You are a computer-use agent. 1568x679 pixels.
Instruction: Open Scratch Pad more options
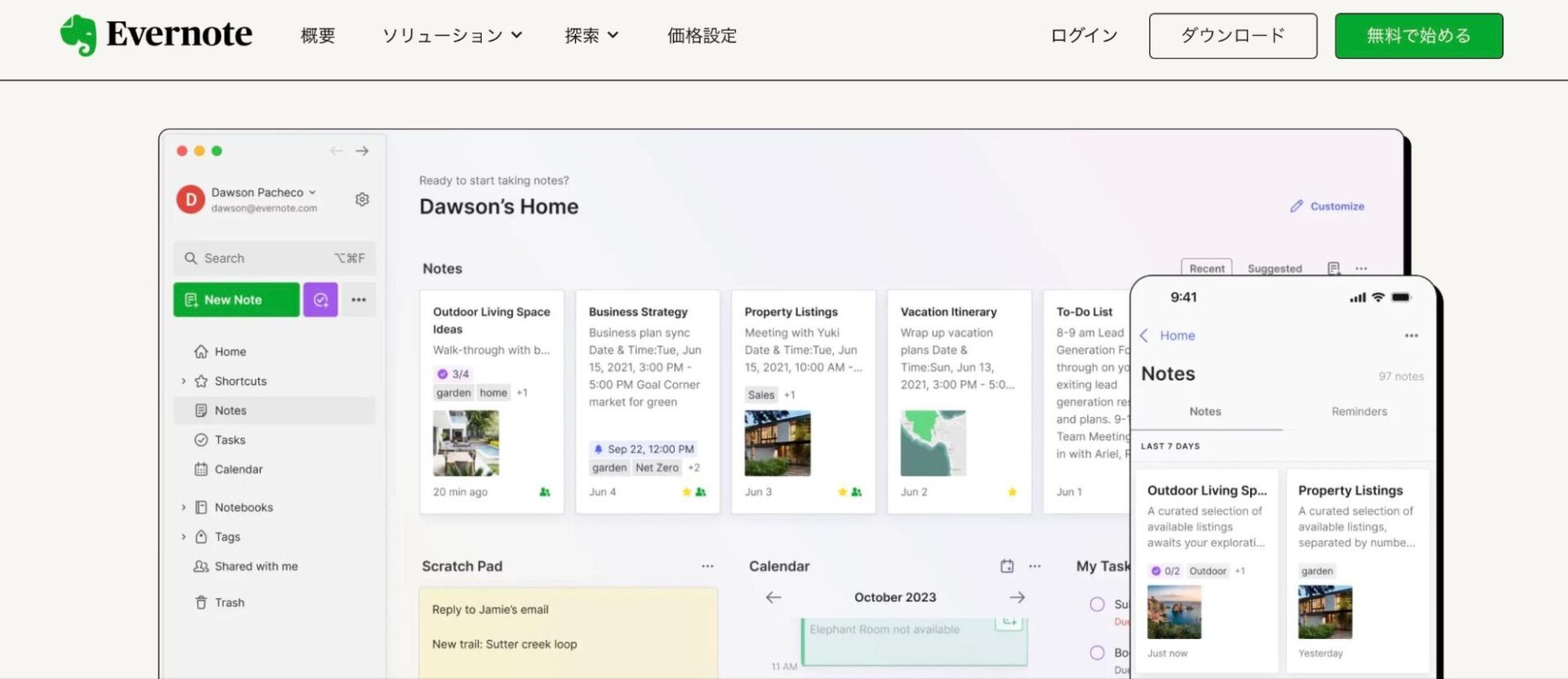[707, 566]
